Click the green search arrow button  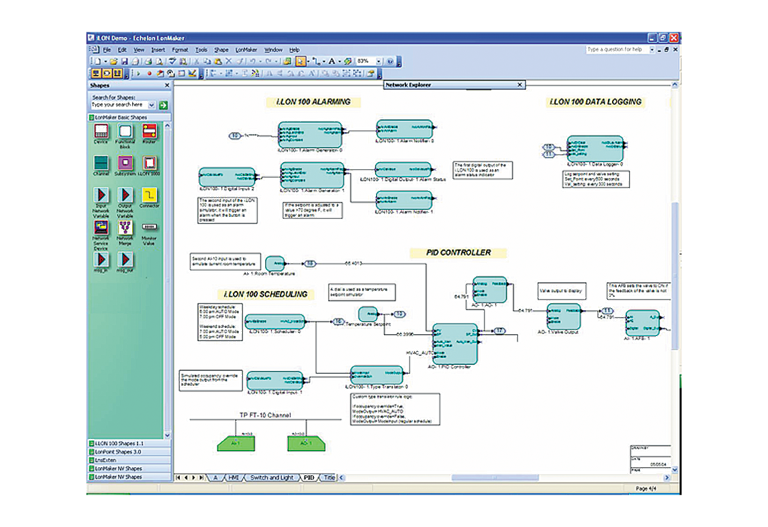(163, 104)
